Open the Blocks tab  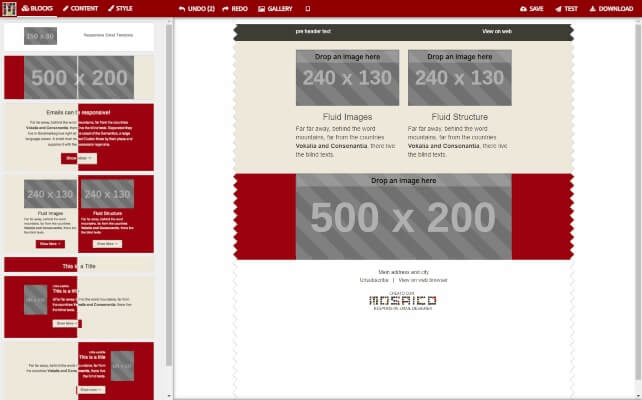(x=37, y=9)
